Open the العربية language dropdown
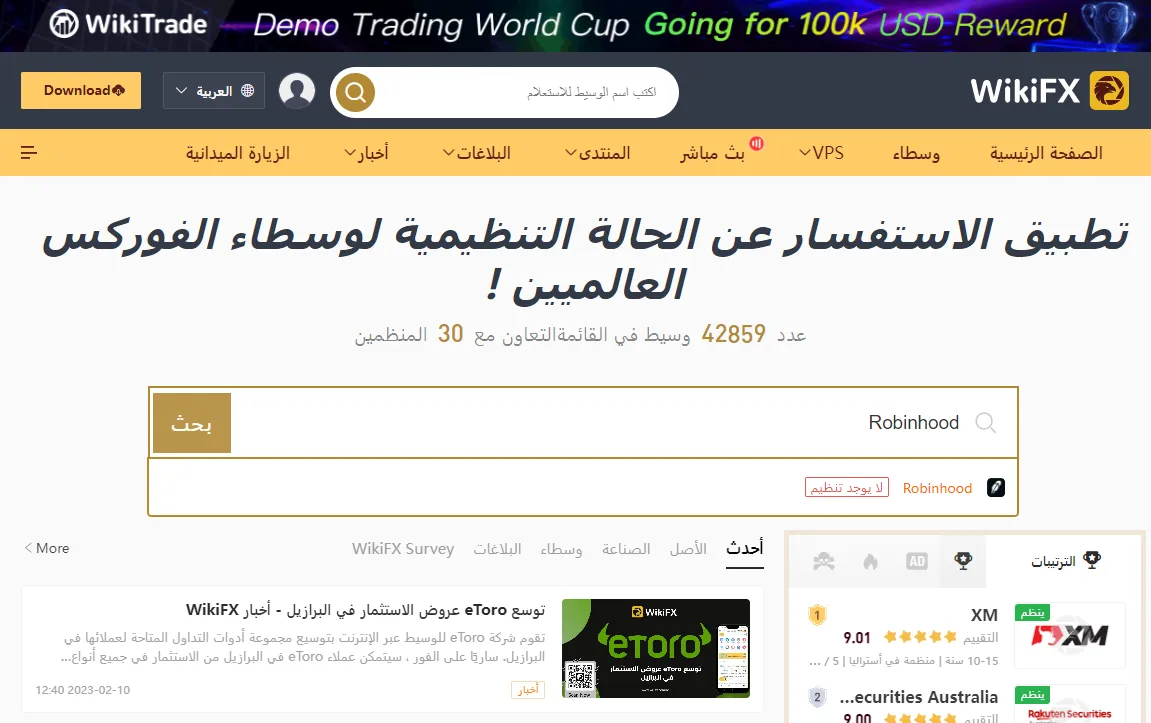This screenshot has width=1151, height=723. click(214, 90)
